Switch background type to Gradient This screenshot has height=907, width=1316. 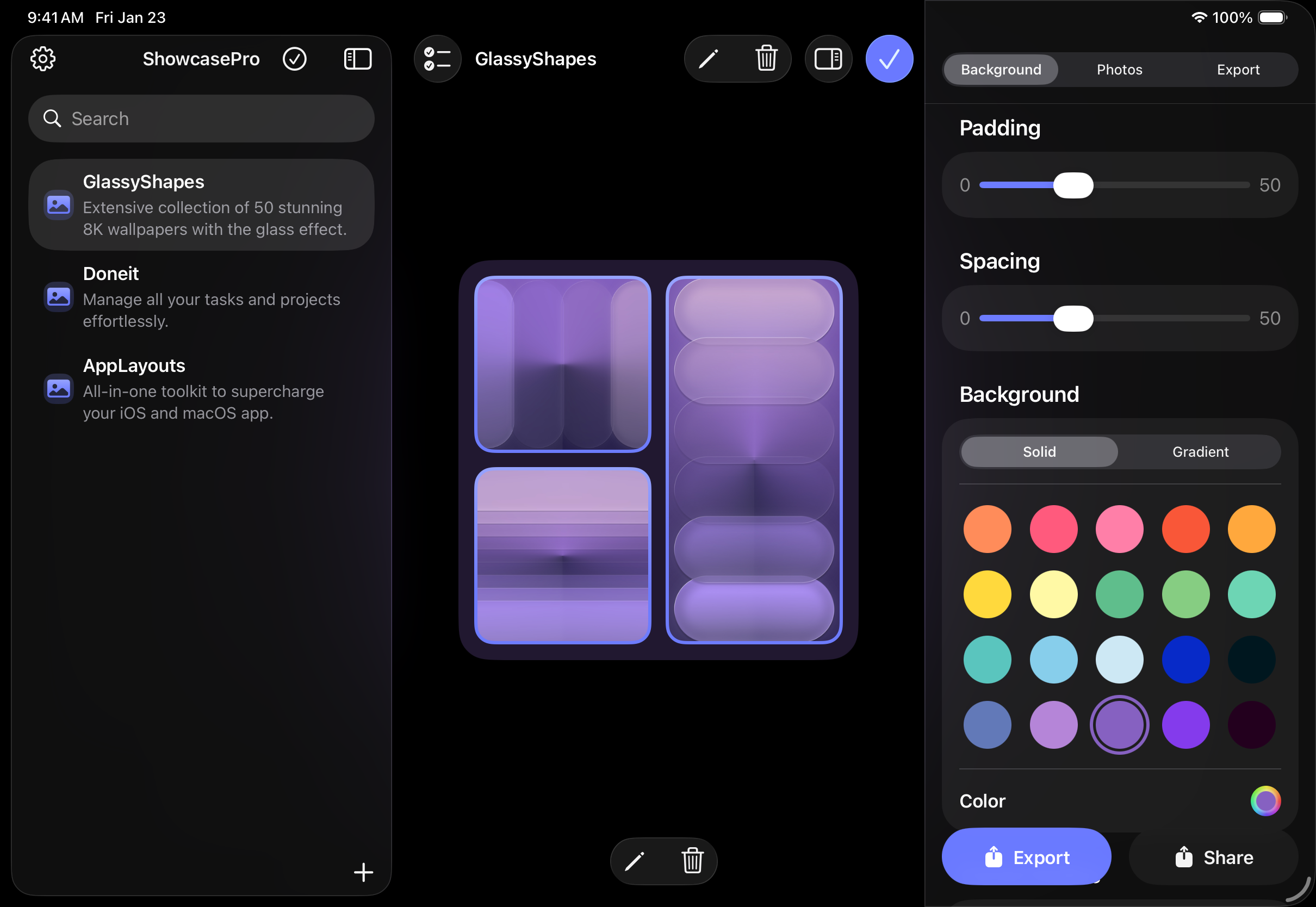pos(1200,452)
